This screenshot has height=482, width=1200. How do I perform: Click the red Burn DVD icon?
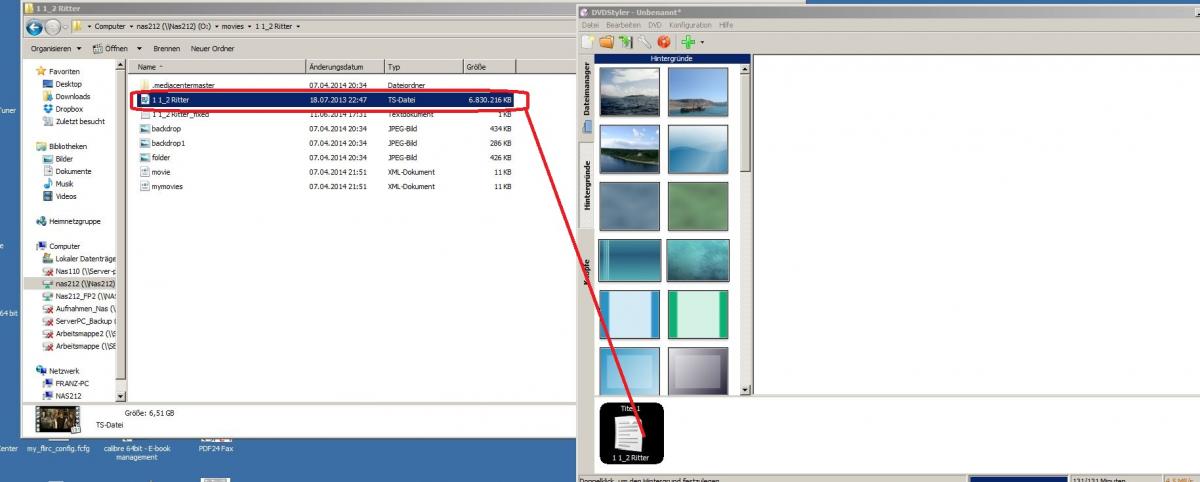pyautogui.click(x=663, y=42)
